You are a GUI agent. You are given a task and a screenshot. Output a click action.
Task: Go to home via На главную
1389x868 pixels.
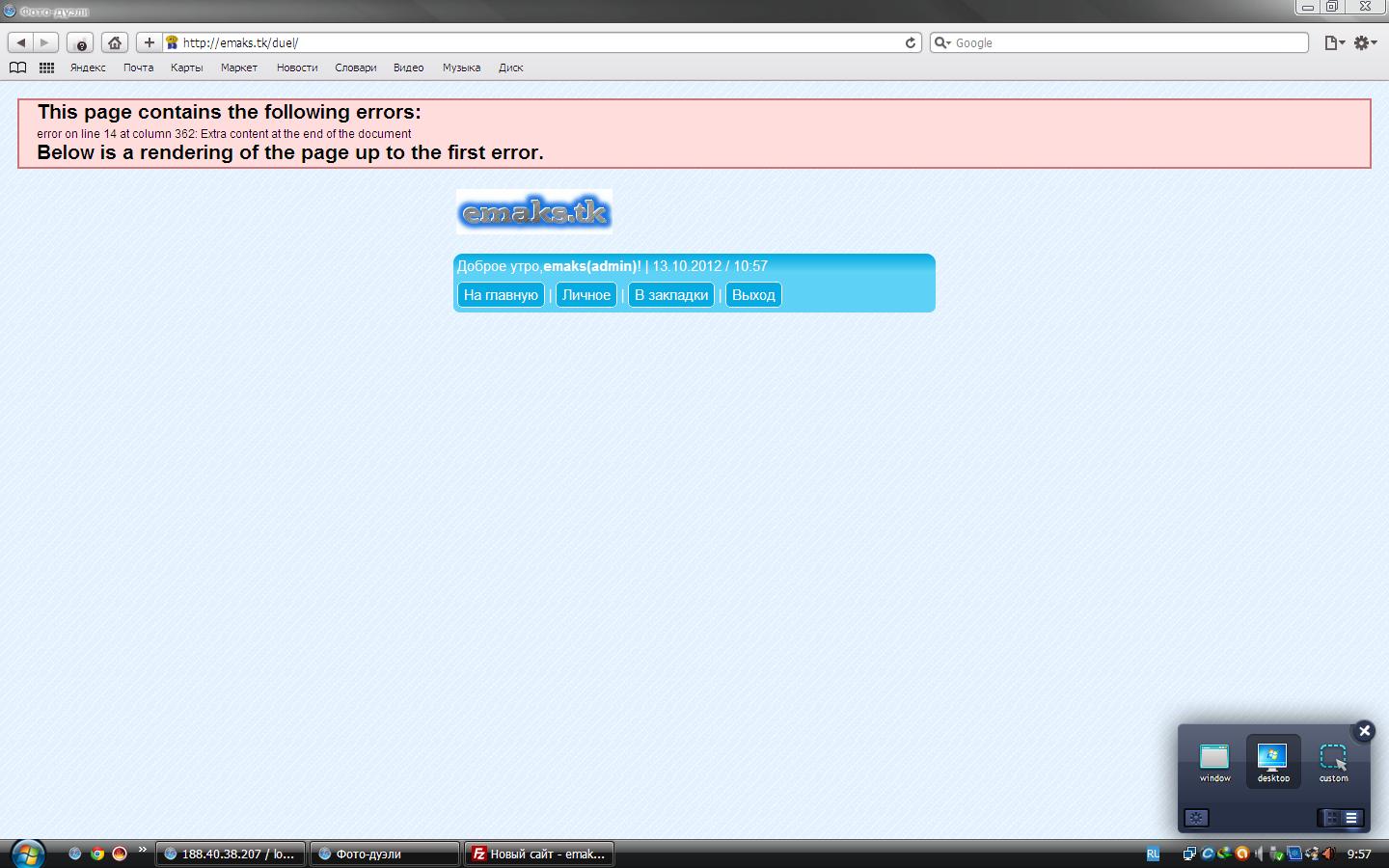(501, 295)
